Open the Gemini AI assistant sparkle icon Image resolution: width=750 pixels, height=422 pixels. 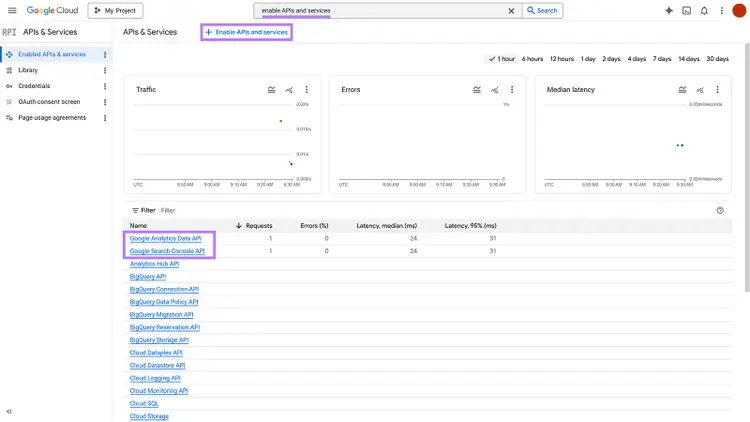pyautogui.click(x=669, y=11)
